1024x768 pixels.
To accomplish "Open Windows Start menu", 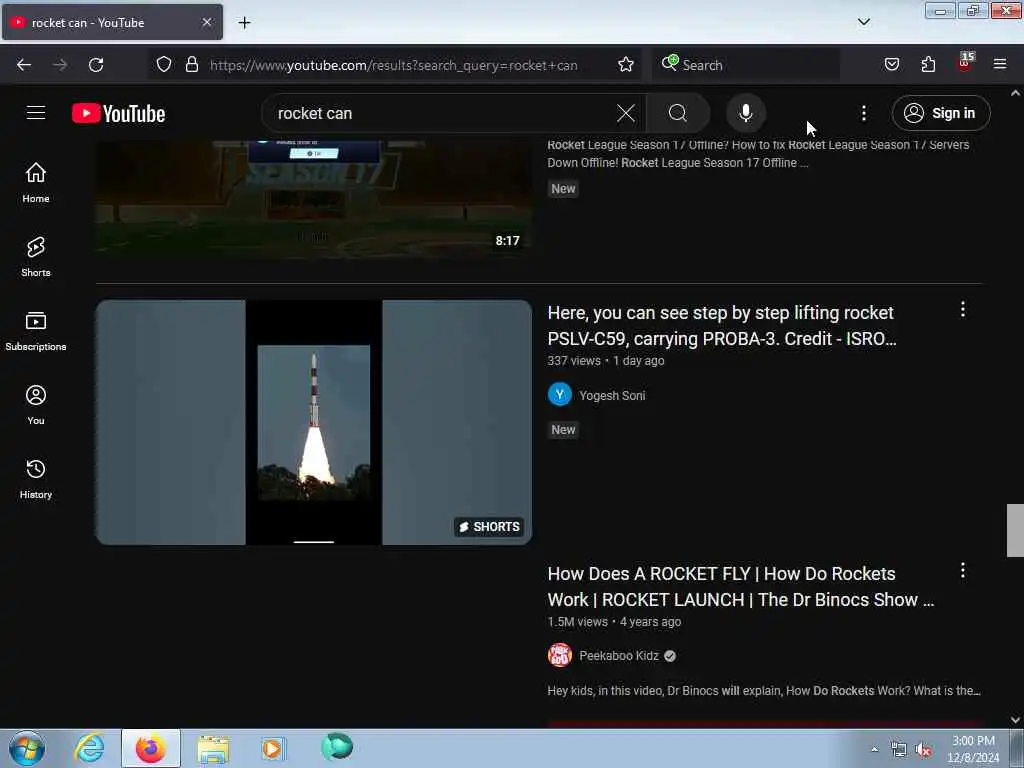I will click(x=27, y=748).
